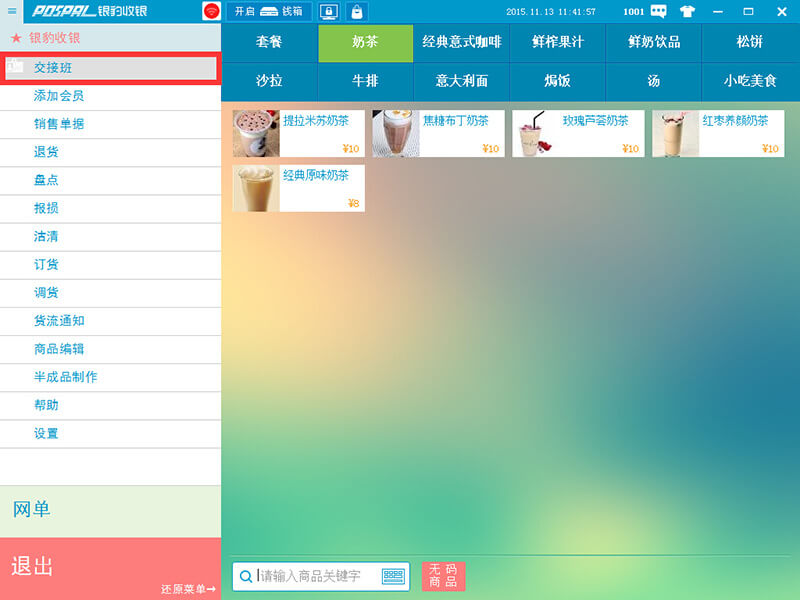Click the 无码商品 button

pos(443,576)
